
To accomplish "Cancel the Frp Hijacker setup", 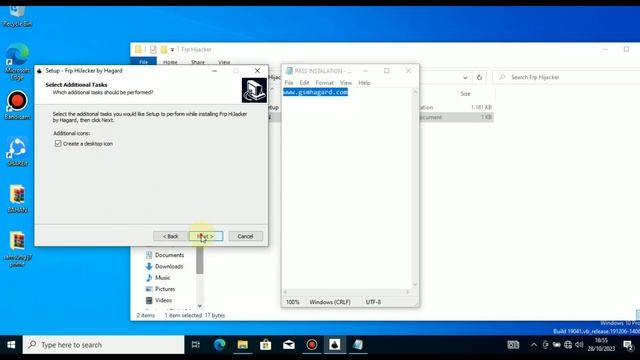I will point(245,236).
